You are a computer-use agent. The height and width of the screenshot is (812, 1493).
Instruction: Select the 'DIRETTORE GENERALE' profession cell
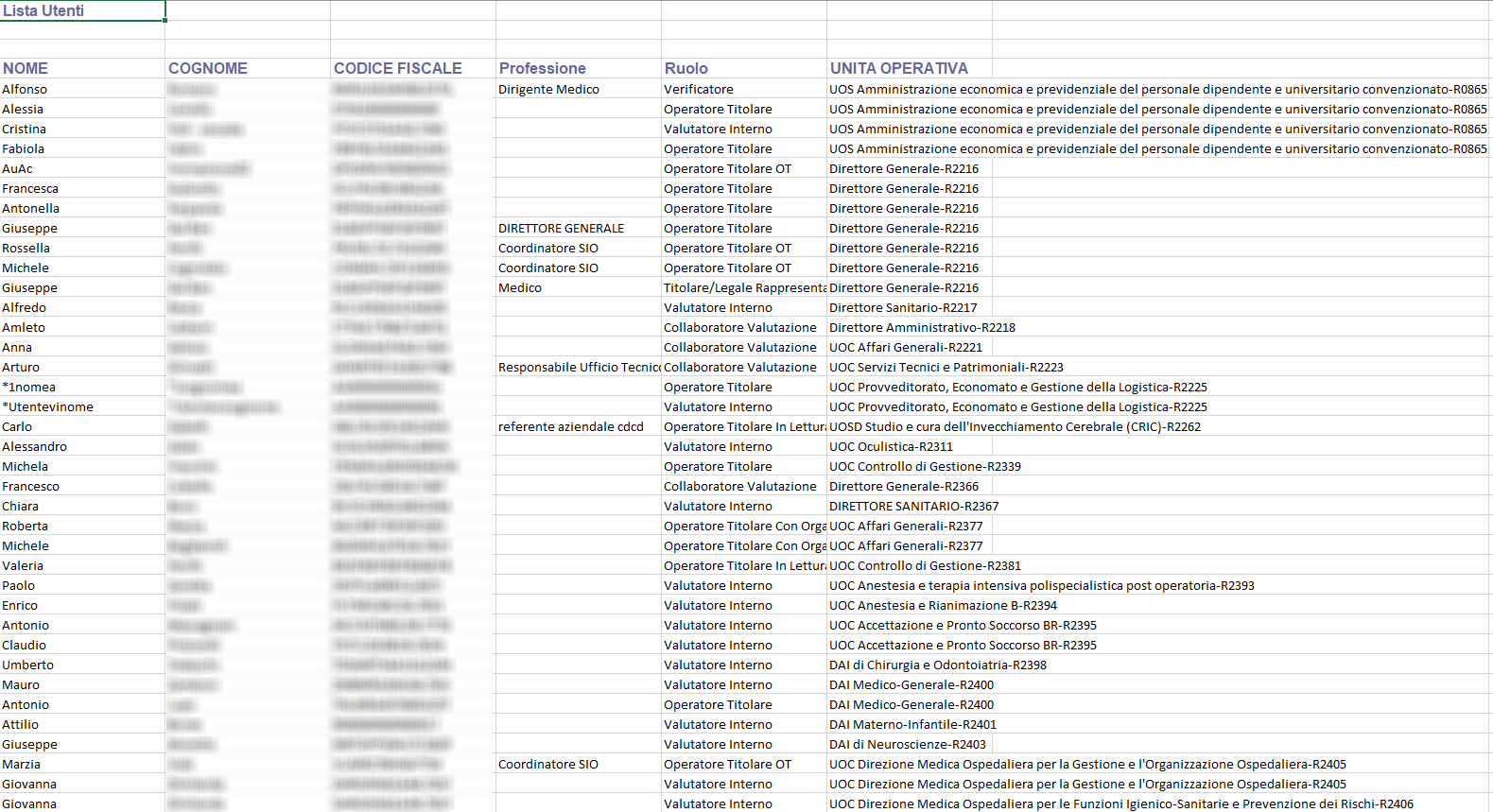point(579,228)
